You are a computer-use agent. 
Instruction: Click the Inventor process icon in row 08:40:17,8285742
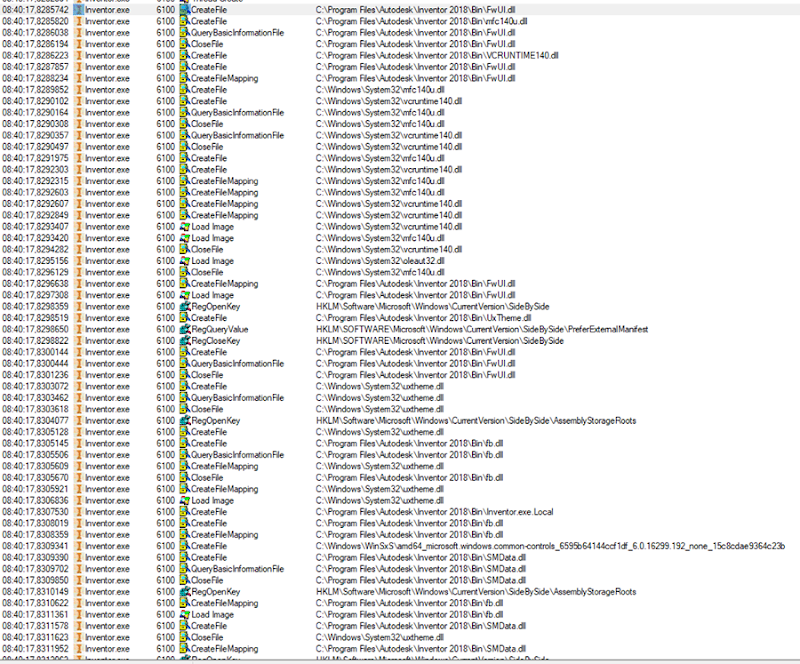click(79, 10)
